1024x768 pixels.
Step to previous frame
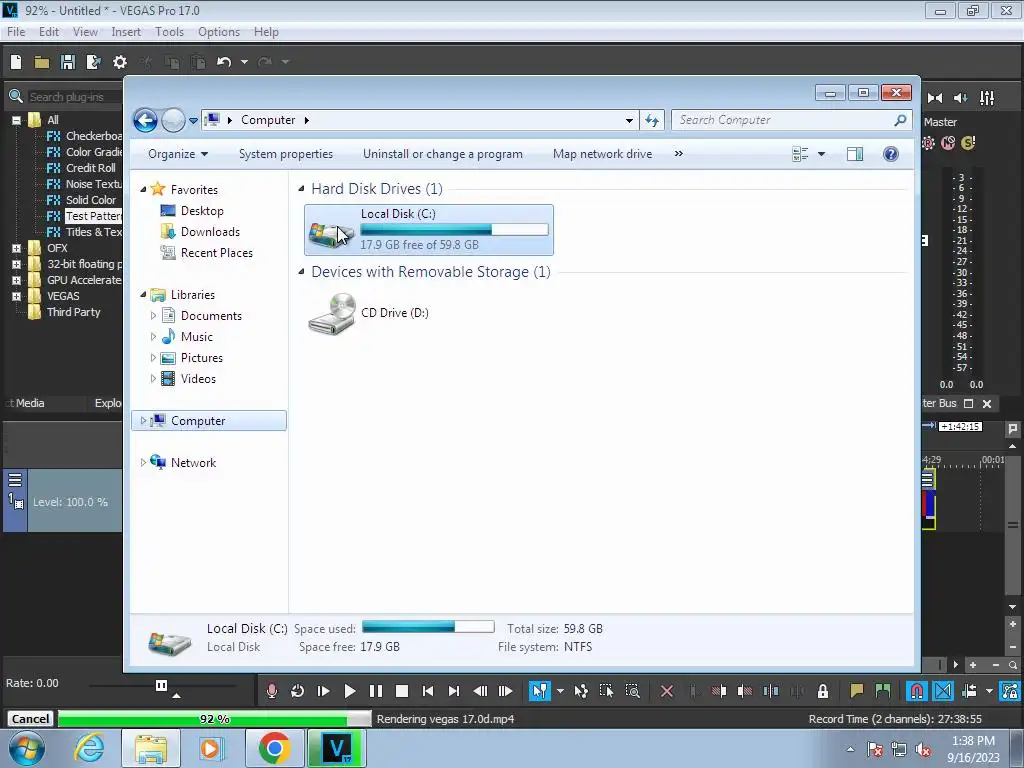click(480, 691)
